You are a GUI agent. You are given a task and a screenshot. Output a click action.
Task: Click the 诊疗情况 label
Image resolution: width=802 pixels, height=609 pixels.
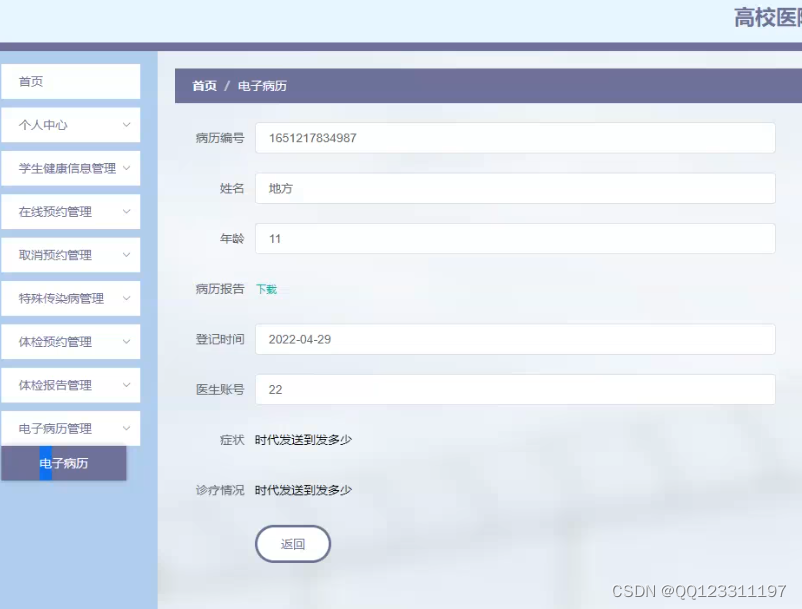(x=220, y=490)
